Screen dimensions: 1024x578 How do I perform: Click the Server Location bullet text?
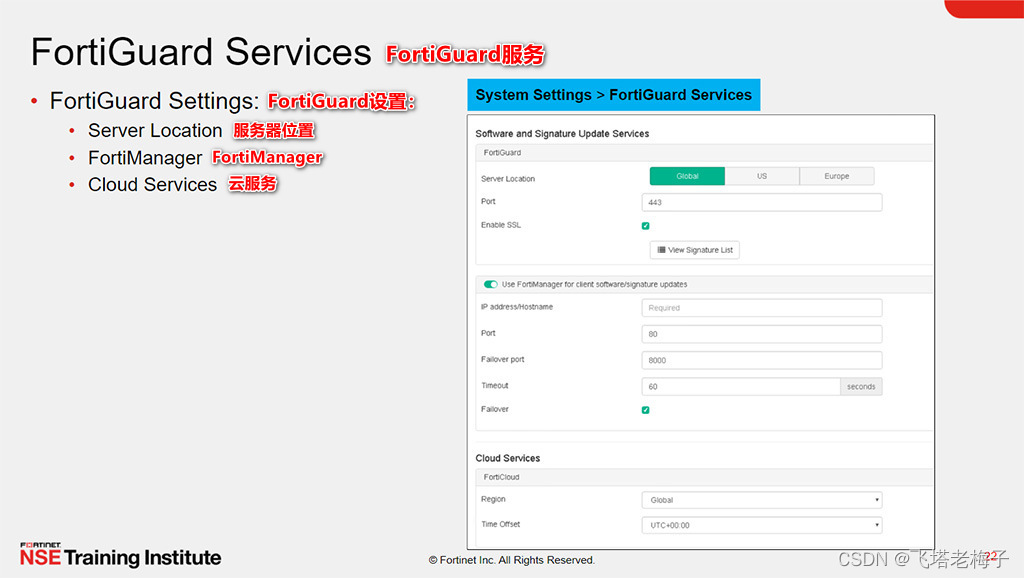[x=155, y=131]
